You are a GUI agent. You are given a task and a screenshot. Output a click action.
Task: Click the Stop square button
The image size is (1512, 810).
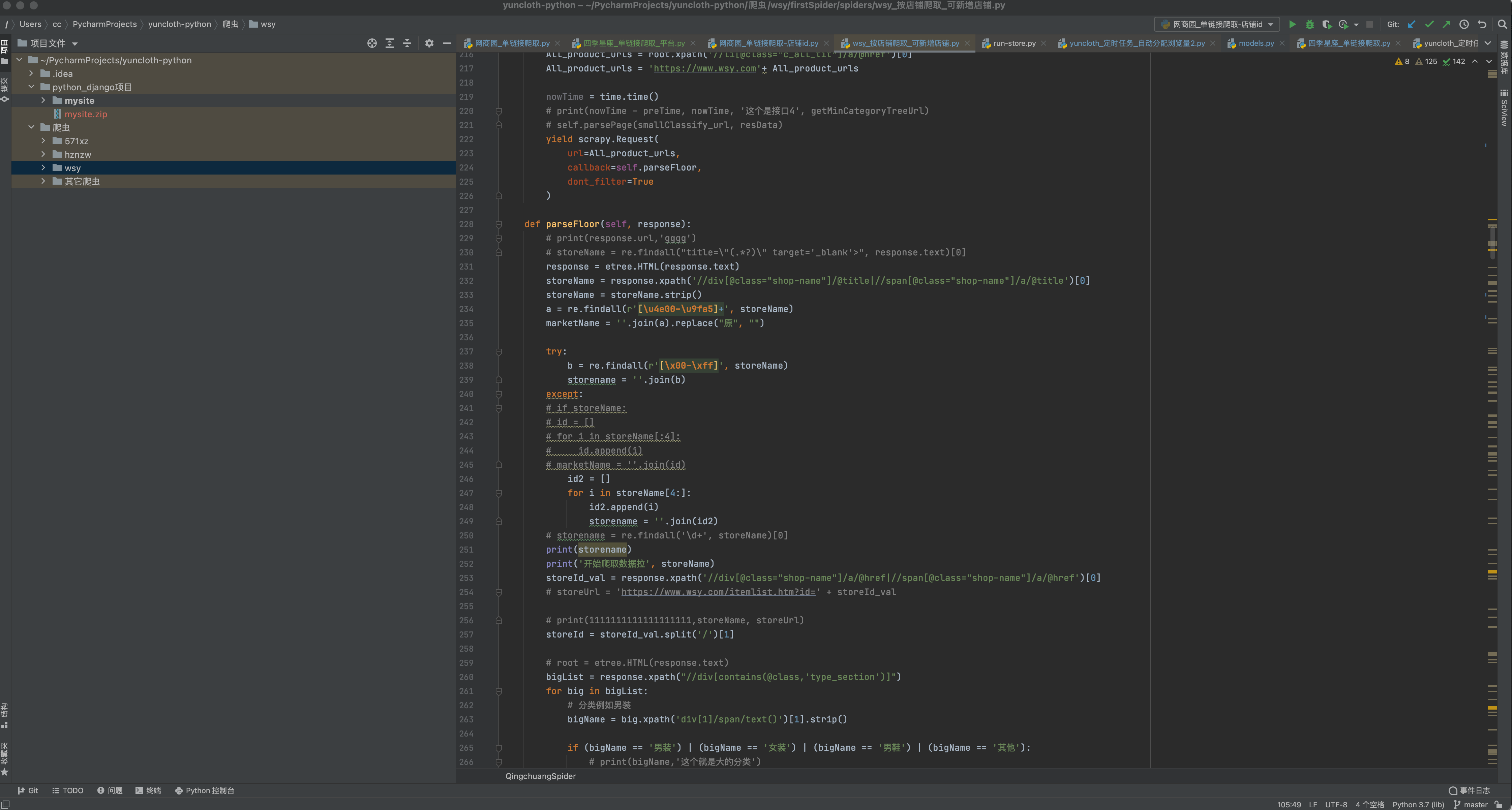tap(1369, 24)
